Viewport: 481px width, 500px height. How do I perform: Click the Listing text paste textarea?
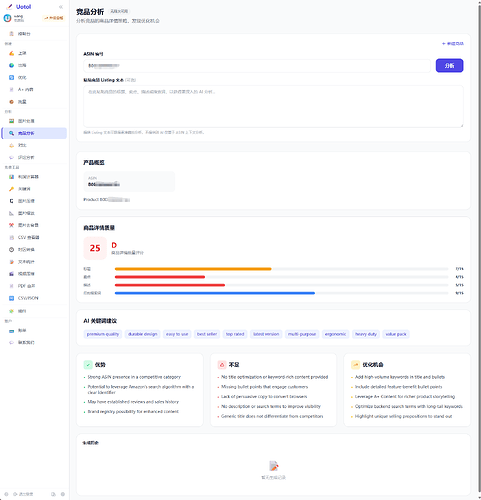273,106
